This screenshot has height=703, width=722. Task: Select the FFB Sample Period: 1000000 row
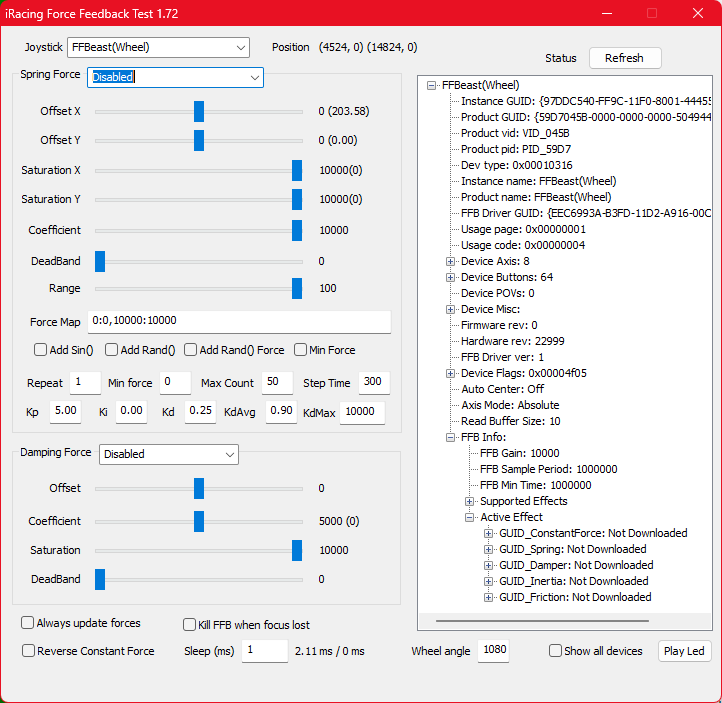(549, 470)
